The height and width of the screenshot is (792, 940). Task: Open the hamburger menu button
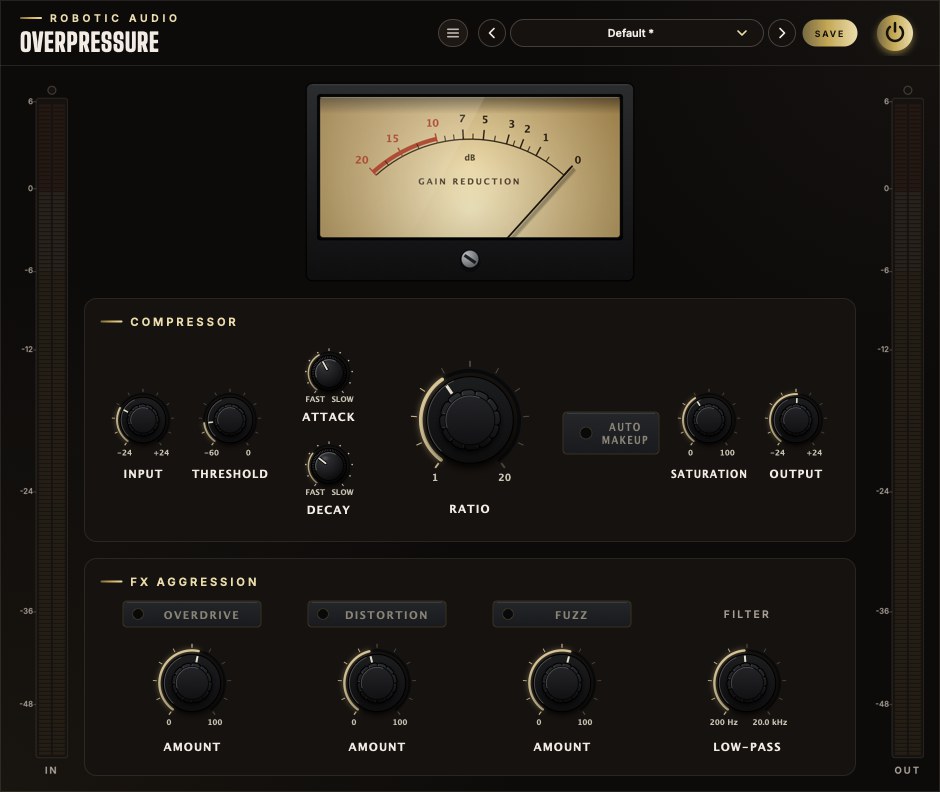point(453,33)
